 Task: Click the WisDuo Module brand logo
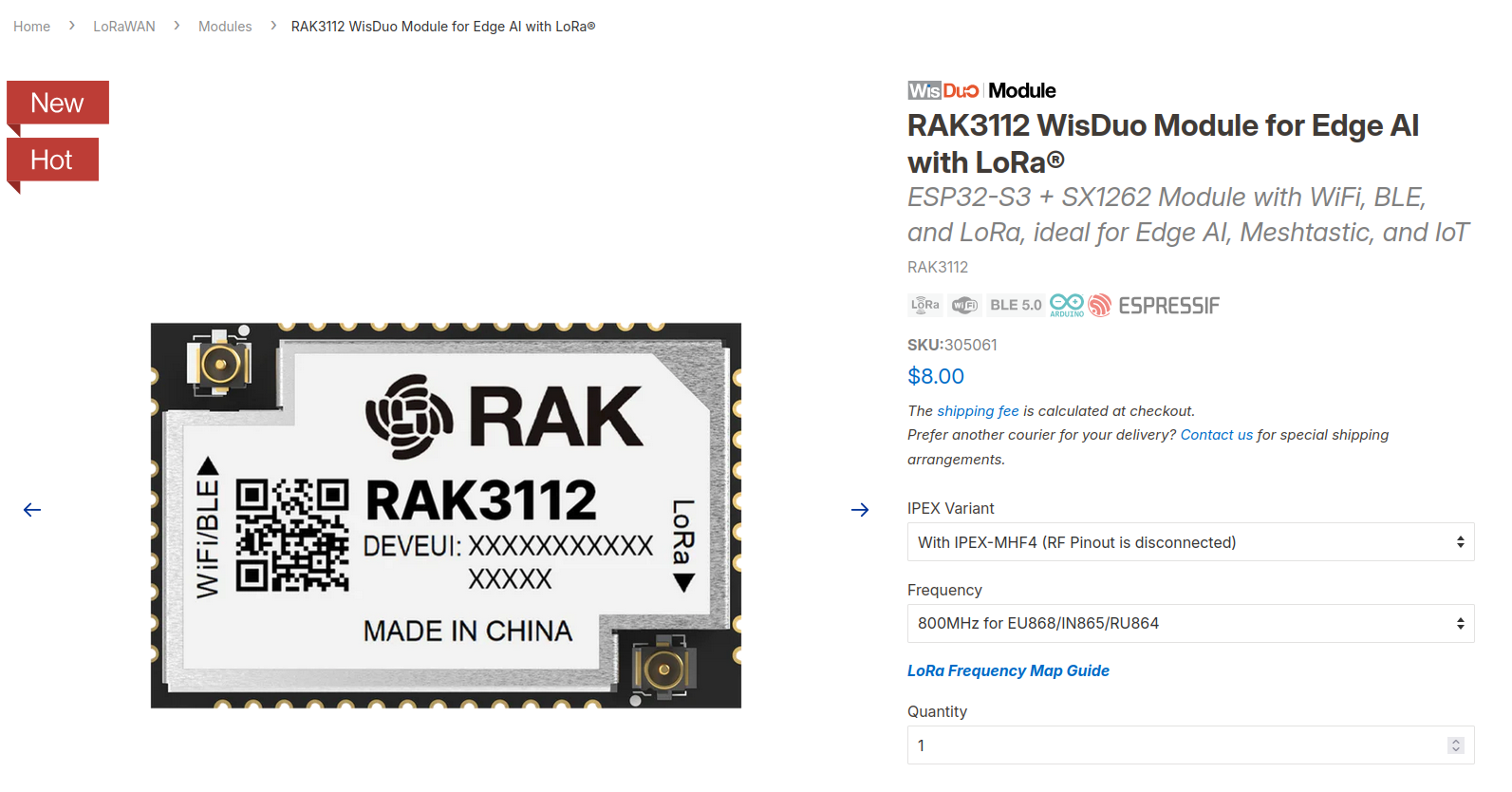tap(981, 90)
